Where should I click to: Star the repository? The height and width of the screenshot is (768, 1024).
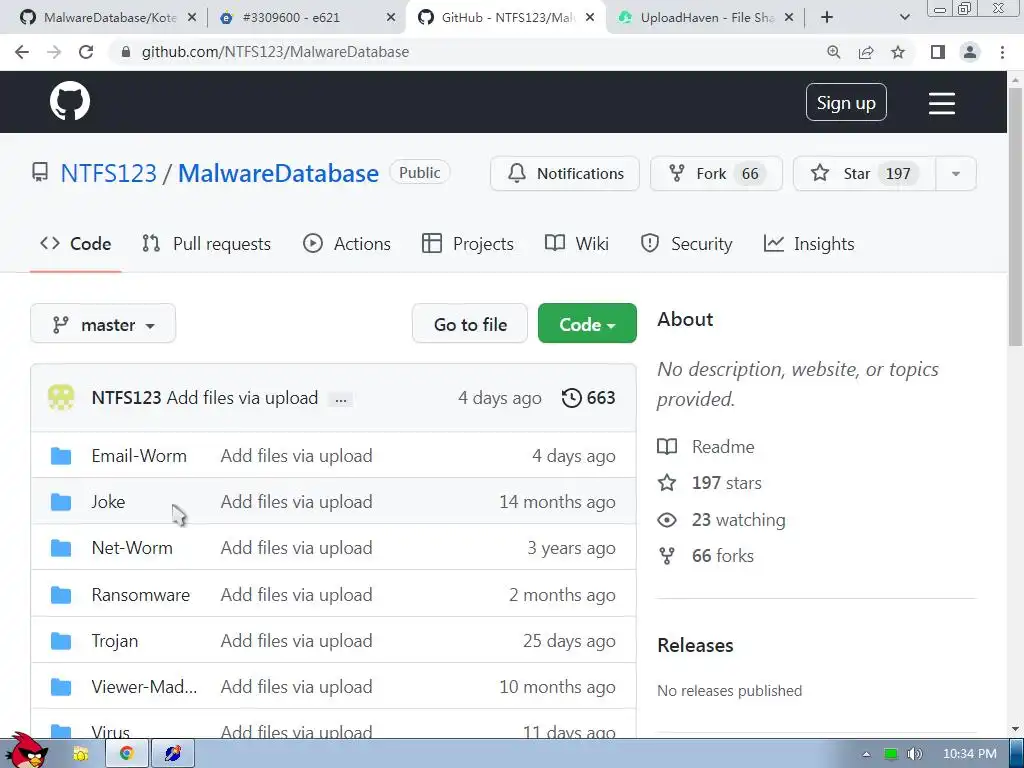coord(864,174)
